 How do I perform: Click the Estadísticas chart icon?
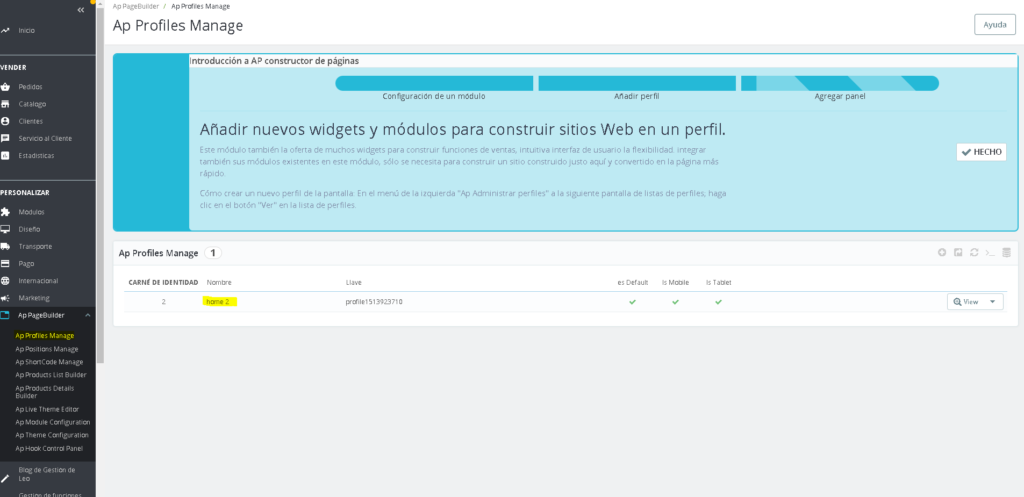tap(5, 156)
